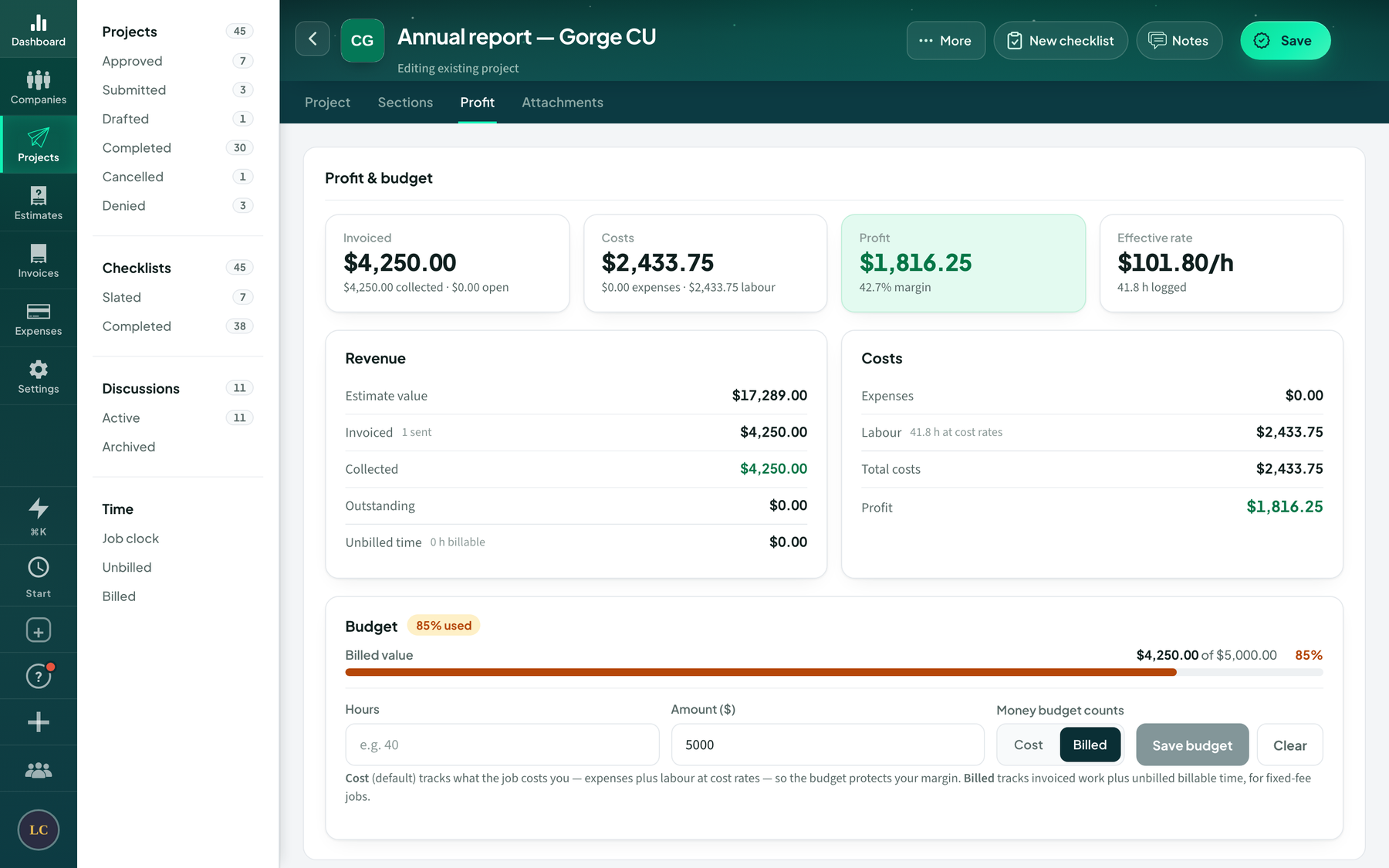Select Cost for money budget counts
Screen dimensions: 1389x868
[1028, 745]
